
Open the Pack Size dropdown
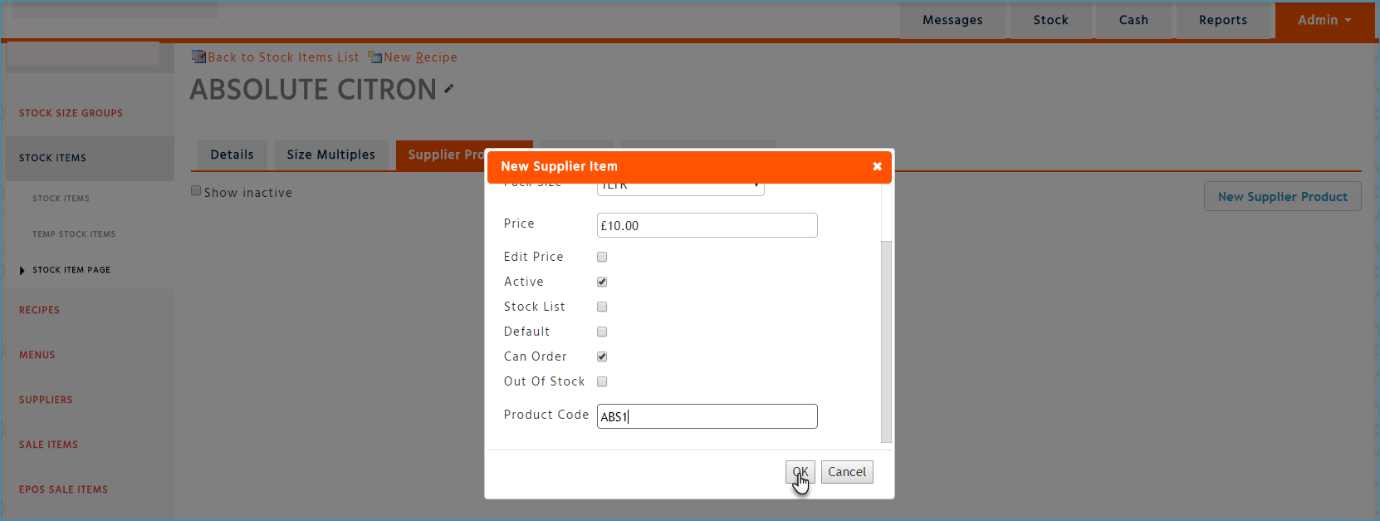click(x=681, y=187)
